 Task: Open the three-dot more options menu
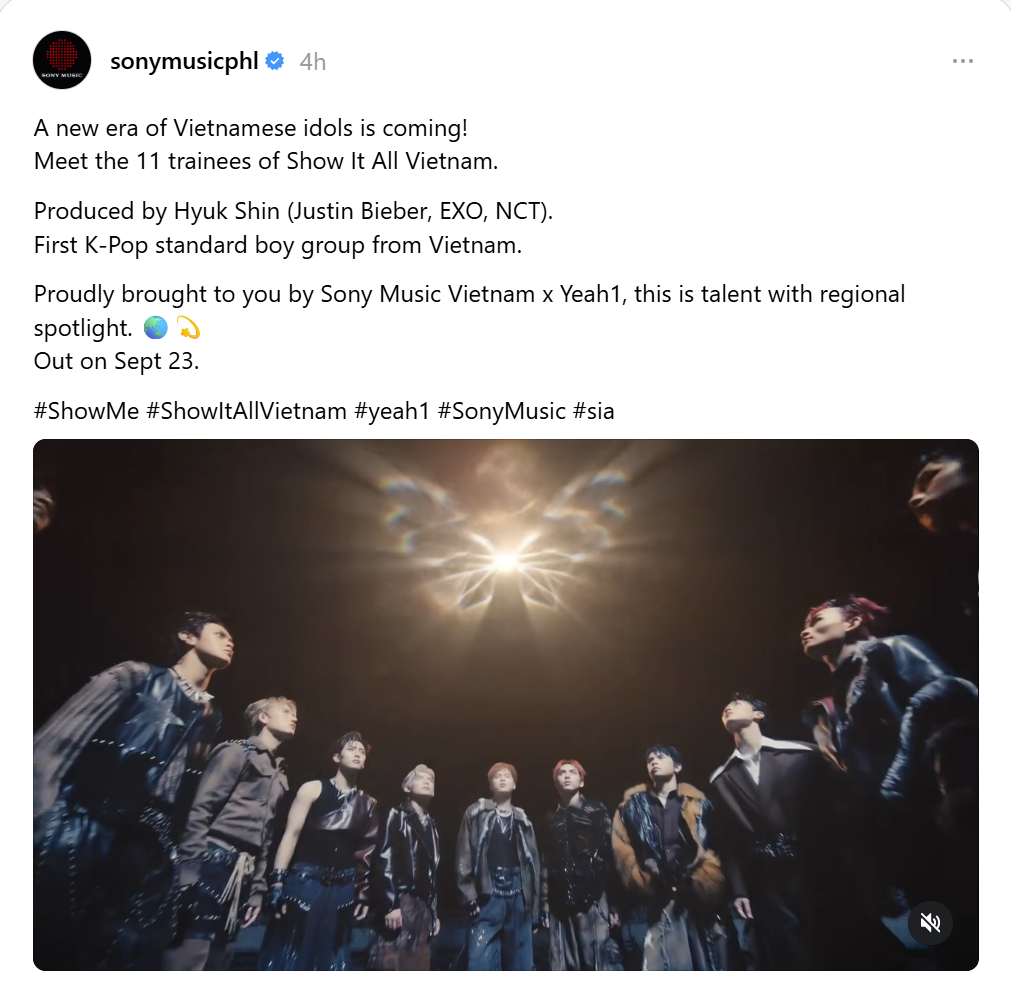(x=962, y=61)
